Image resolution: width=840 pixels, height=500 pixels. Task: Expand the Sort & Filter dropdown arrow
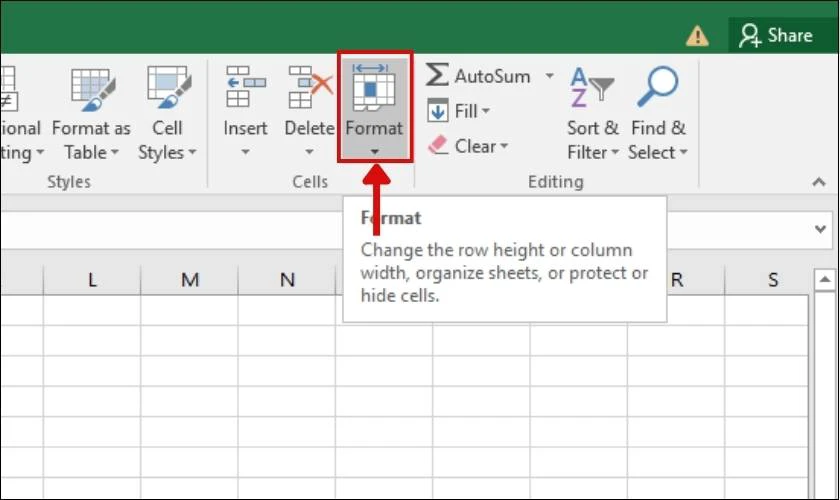tap(615, 153)
